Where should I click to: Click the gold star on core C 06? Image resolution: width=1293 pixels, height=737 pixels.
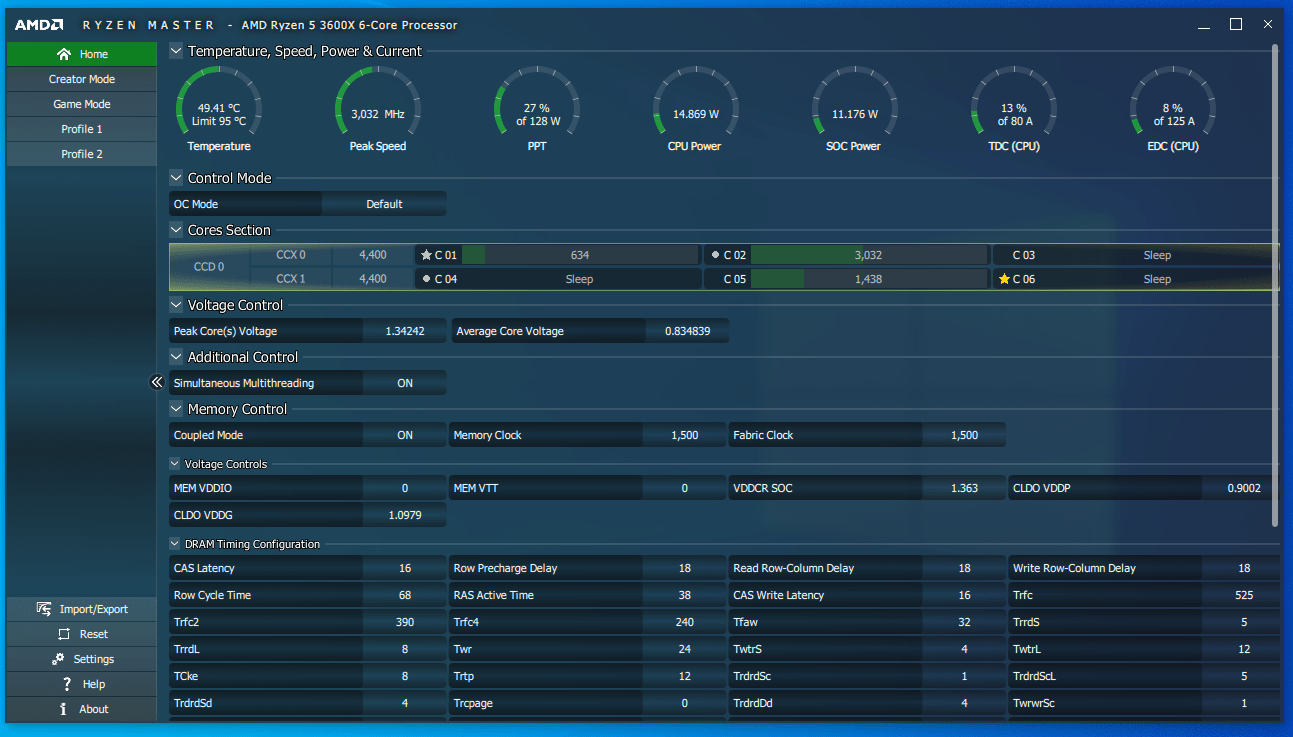(x=1004, y=279)
